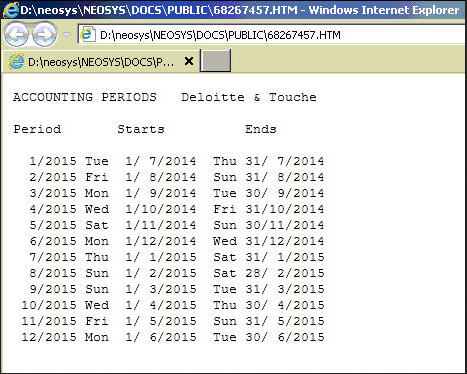This screenshot has height=374, width=467.
Task: Click period '1/2015' in the list
Action: click(53, 161)
